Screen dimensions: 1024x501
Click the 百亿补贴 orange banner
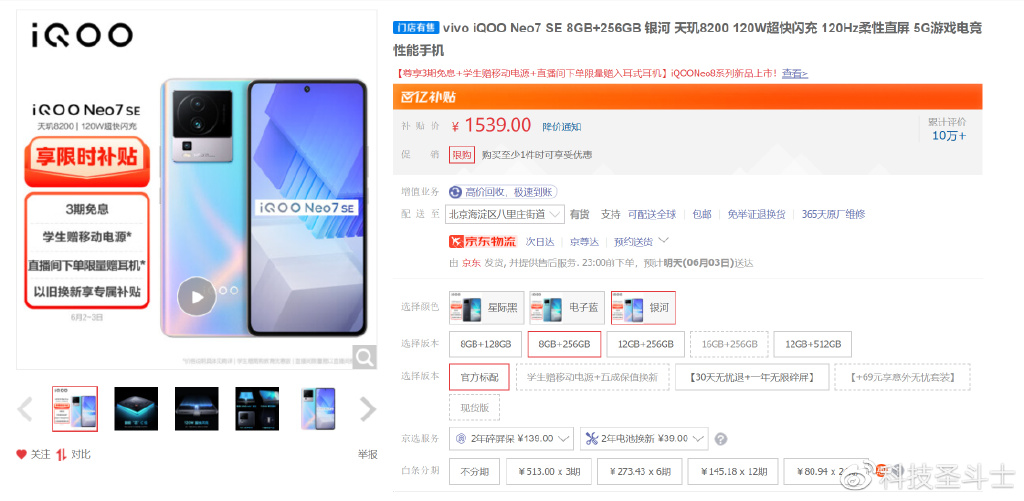[688, 97]
